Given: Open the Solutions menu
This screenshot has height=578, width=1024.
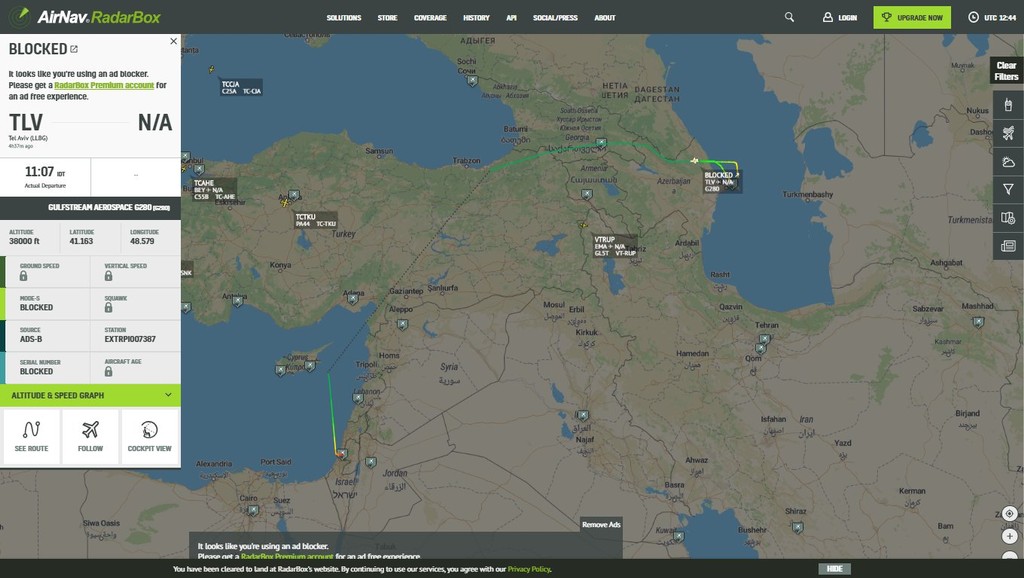Looking at the screenshot, I should coord(344,18).
